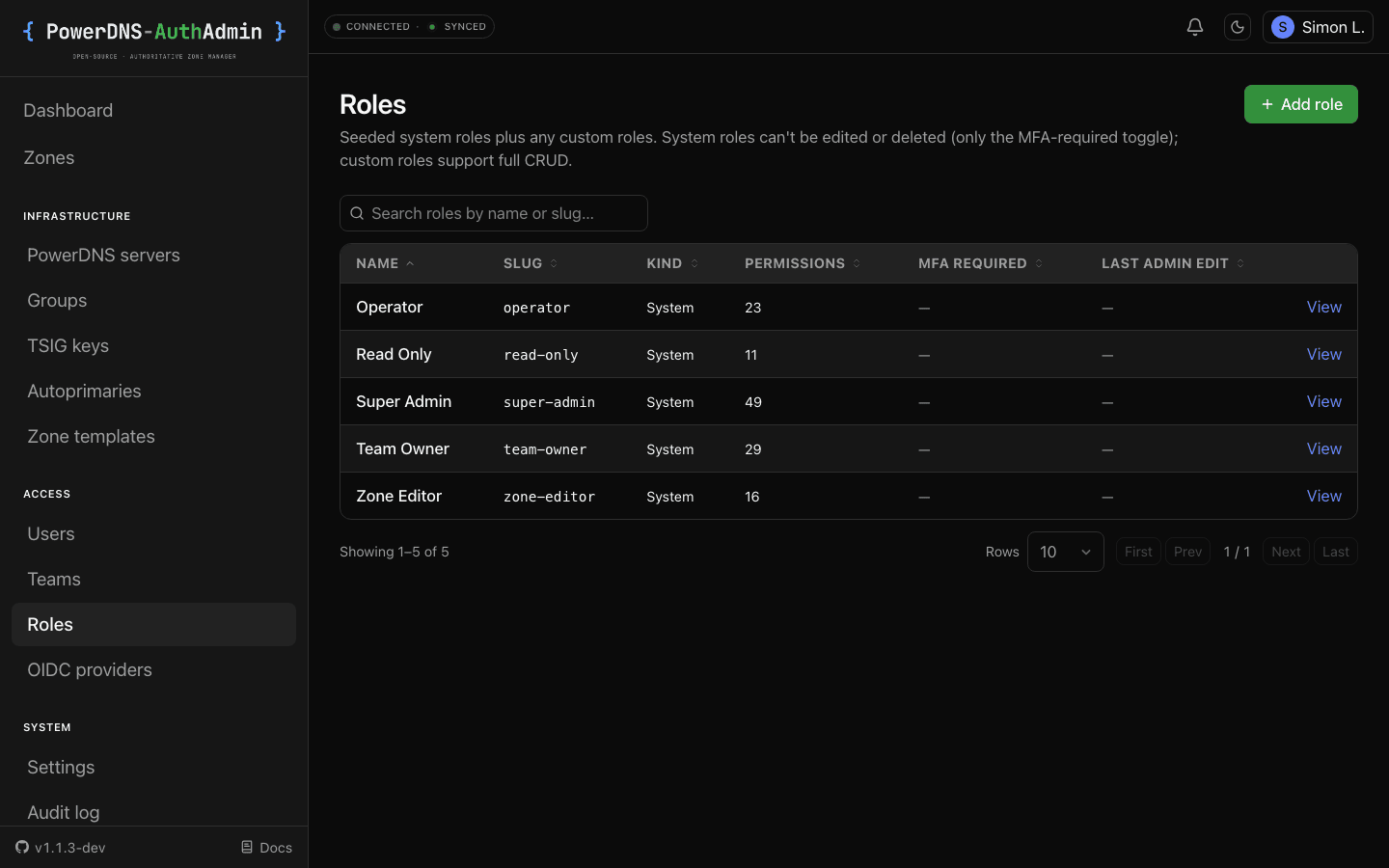This screenshot has height=868, width=1389.
Task: Open Zone templates page
Action: [x=154, y=436]
